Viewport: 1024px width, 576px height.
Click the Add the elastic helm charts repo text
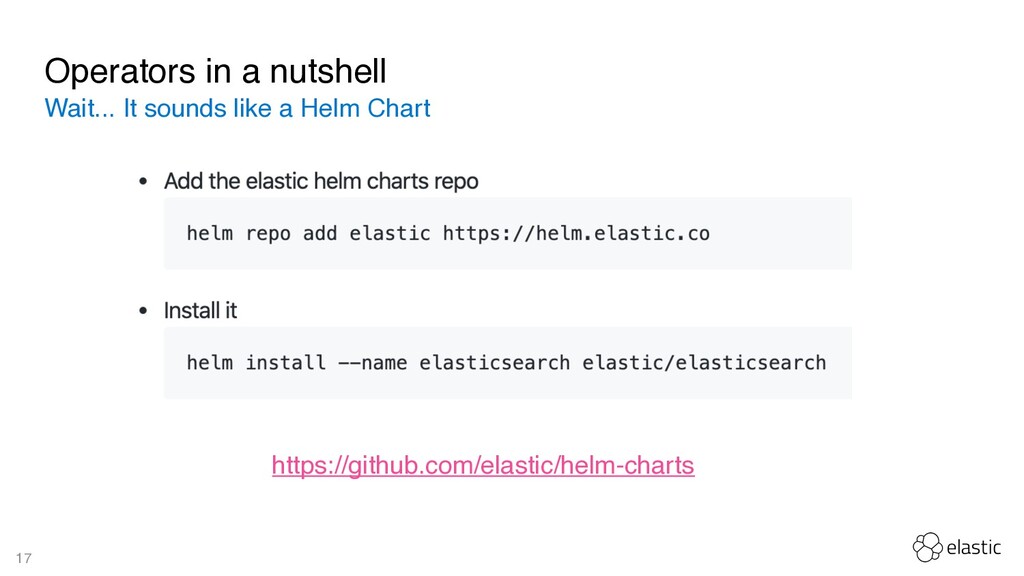[x=321, y=181]
